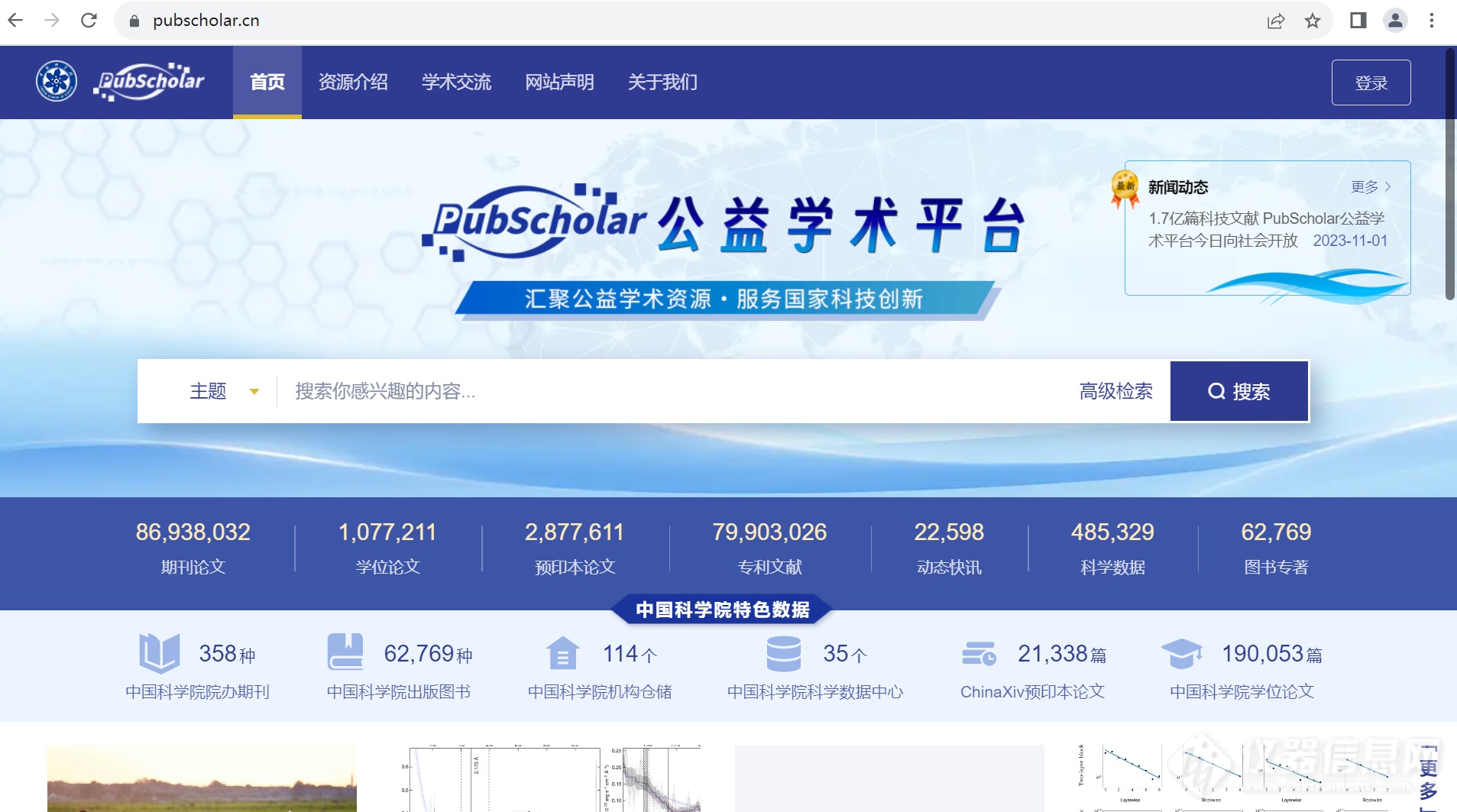Click the open-book icon for 院办期刊
Viewport: 1457px width, 812px height.
[159, 653]
